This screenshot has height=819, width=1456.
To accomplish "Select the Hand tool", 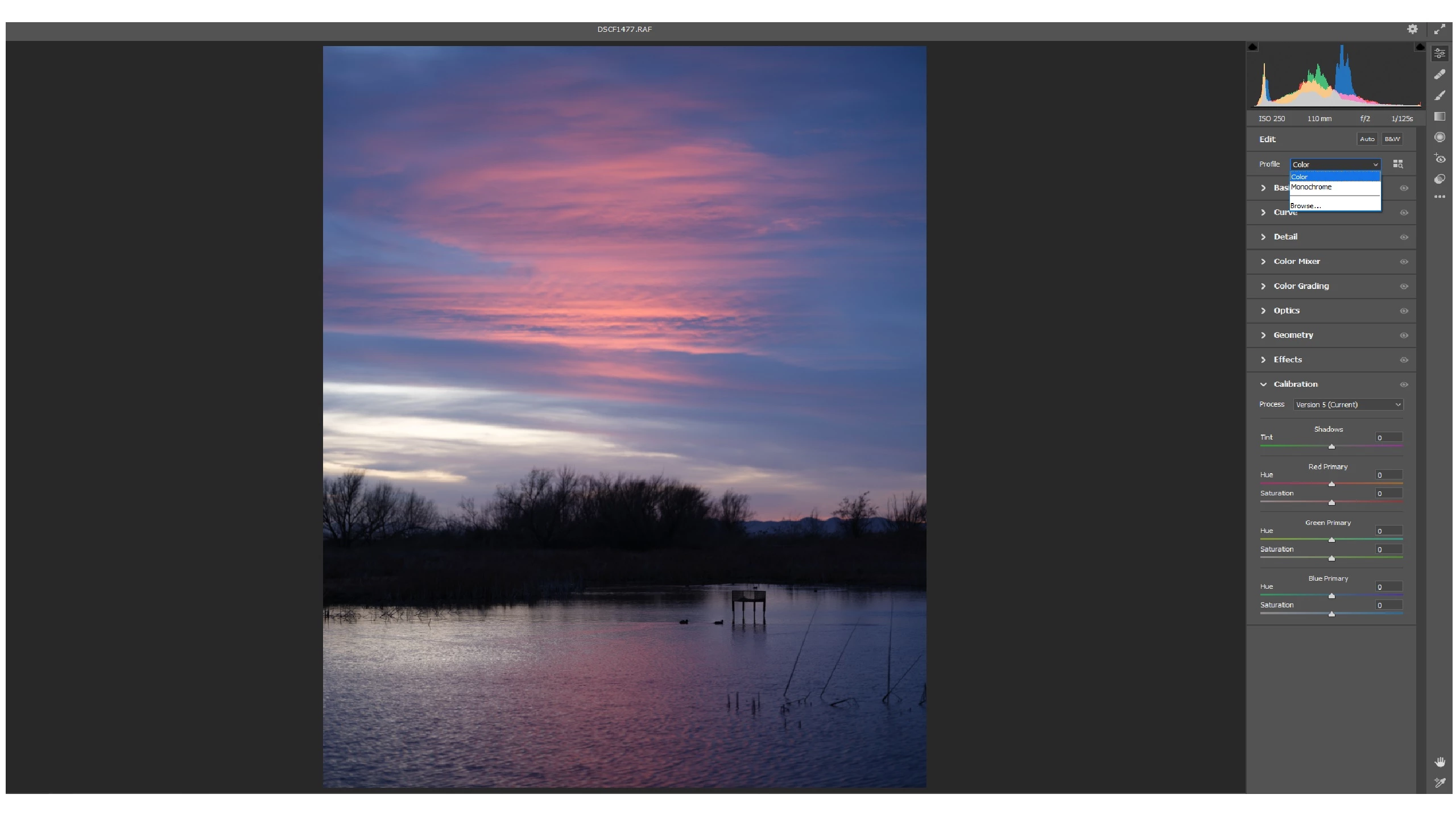I will point(1440,762).
